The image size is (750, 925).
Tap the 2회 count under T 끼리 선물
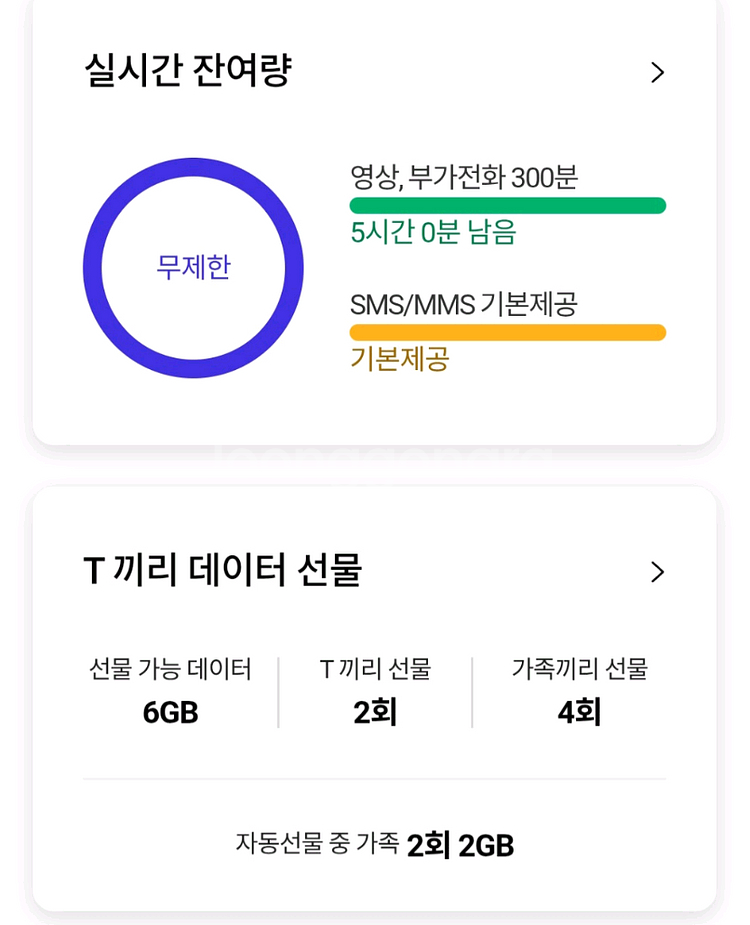tap(375, 713)
